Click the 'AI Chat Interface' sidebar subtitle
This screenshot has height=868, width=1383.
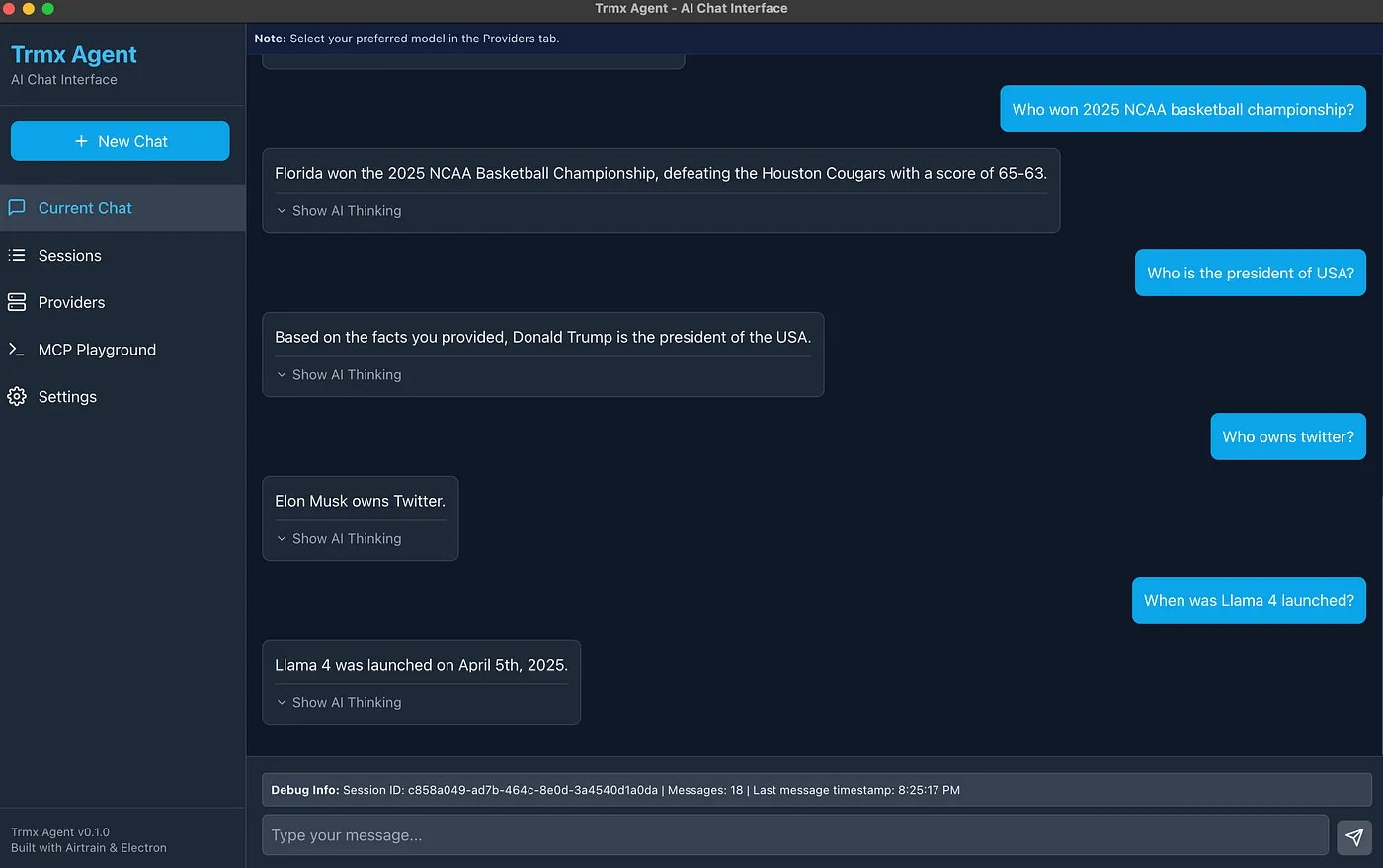[x=64, y=80]
